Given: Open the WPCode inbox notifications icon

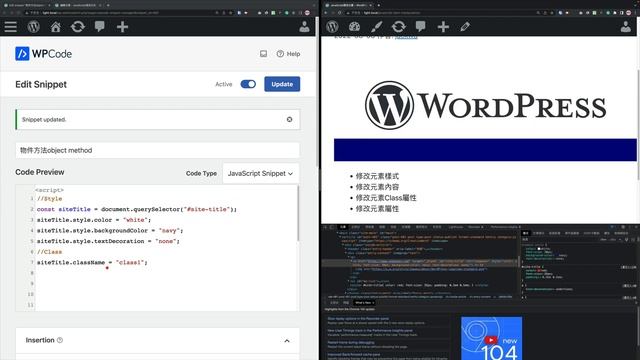Looking at the screenshot, I should coord(264,53).
